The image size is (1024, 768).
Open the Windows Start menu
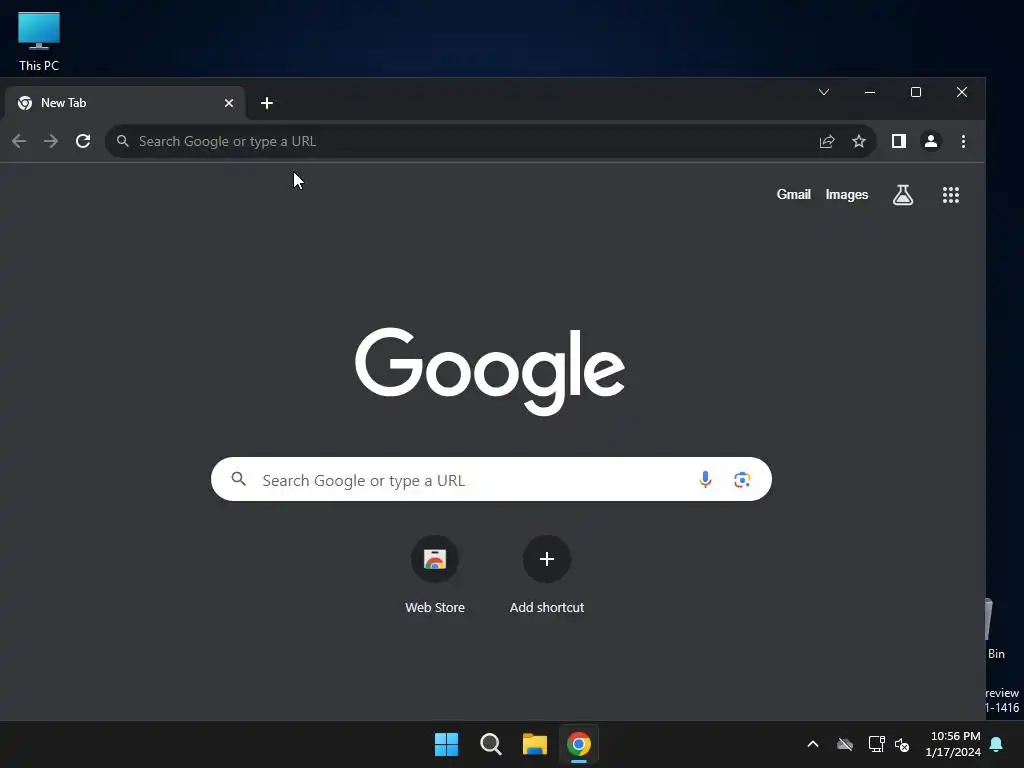[447, 744]
